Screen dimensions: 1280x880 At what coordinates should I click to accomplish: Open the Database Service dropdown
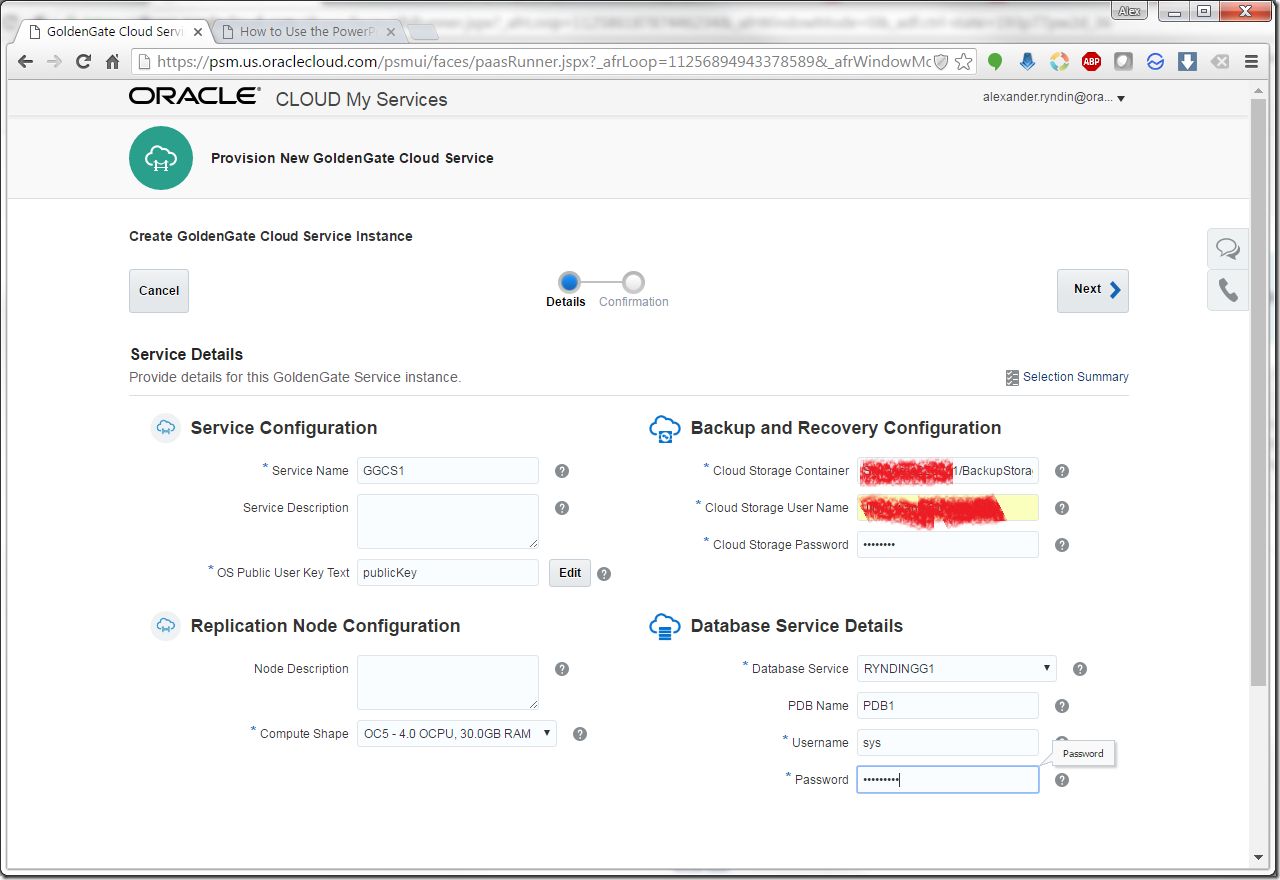click(957, 669)
